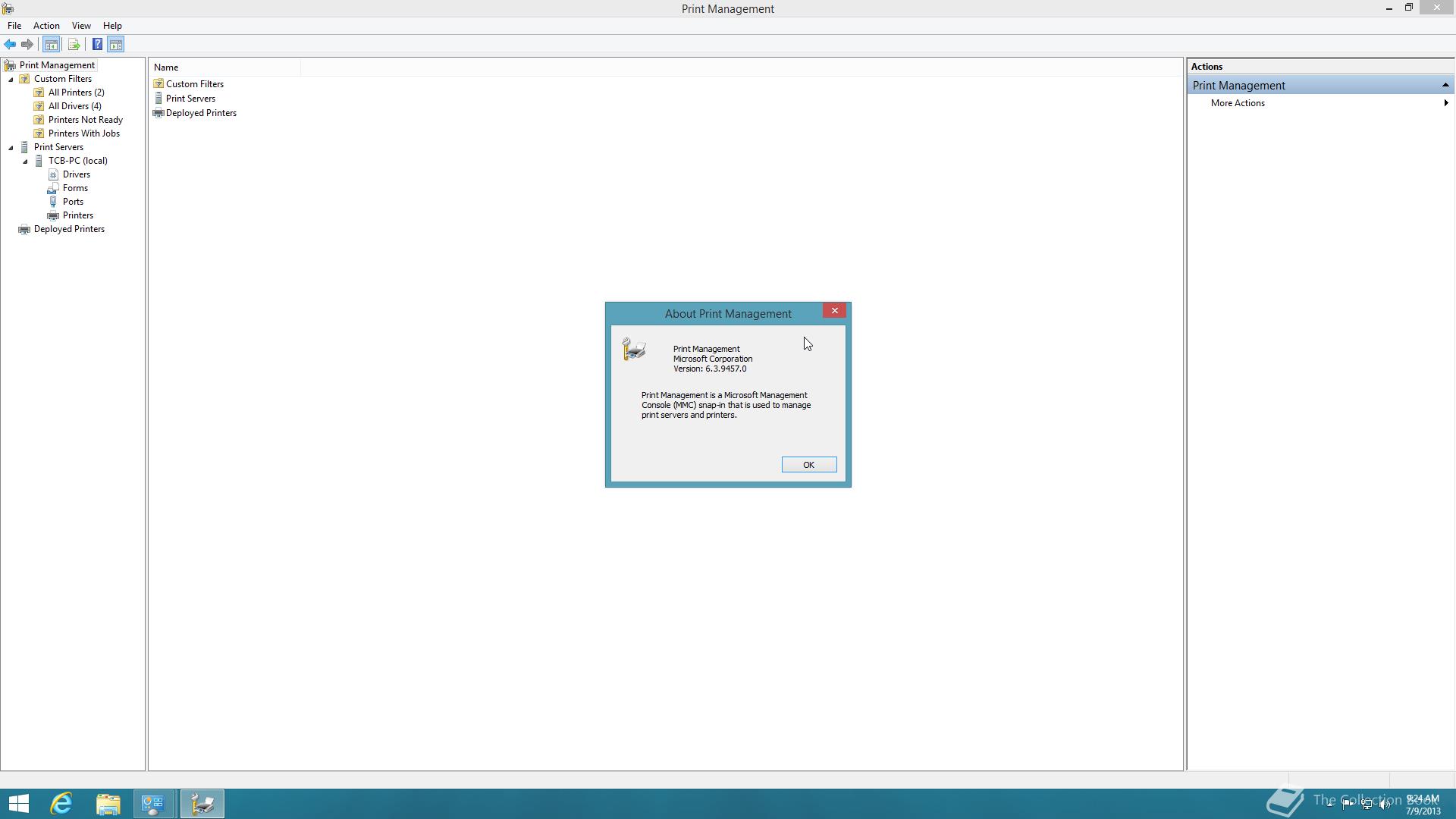
Task: Click the Name column header
Action: [224, 67]
